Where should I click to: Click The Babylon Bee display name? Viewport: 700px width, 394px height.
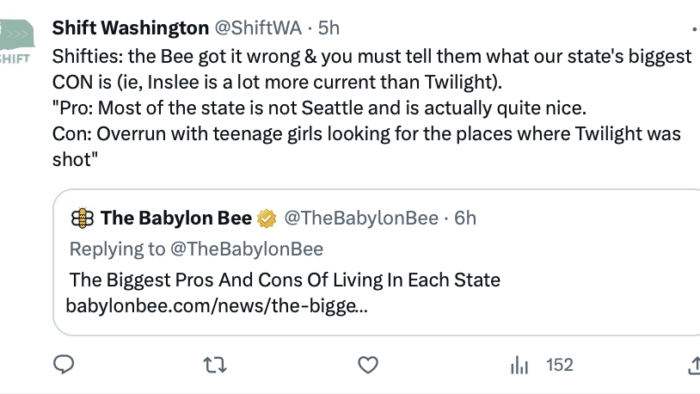176,218
